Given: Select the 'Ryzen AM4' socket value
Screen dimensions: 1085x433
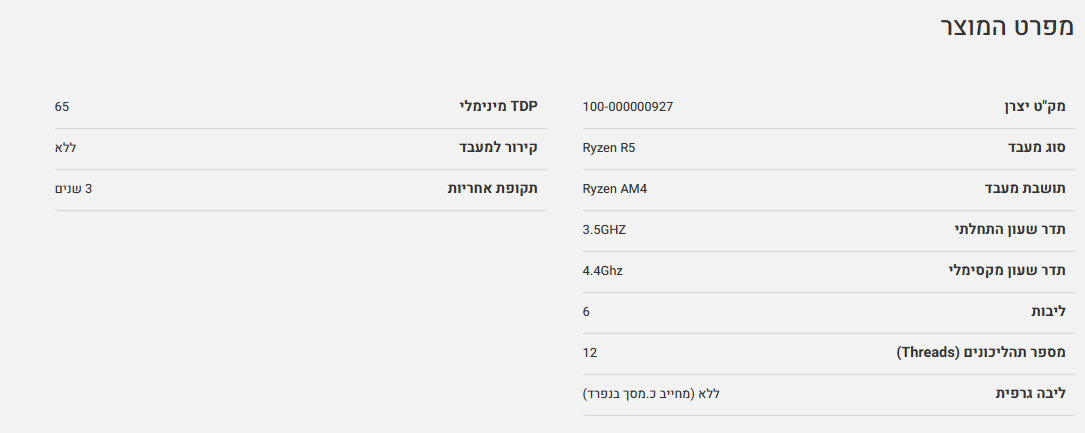Looking at the screenshot, I should (x=615, y=188).
